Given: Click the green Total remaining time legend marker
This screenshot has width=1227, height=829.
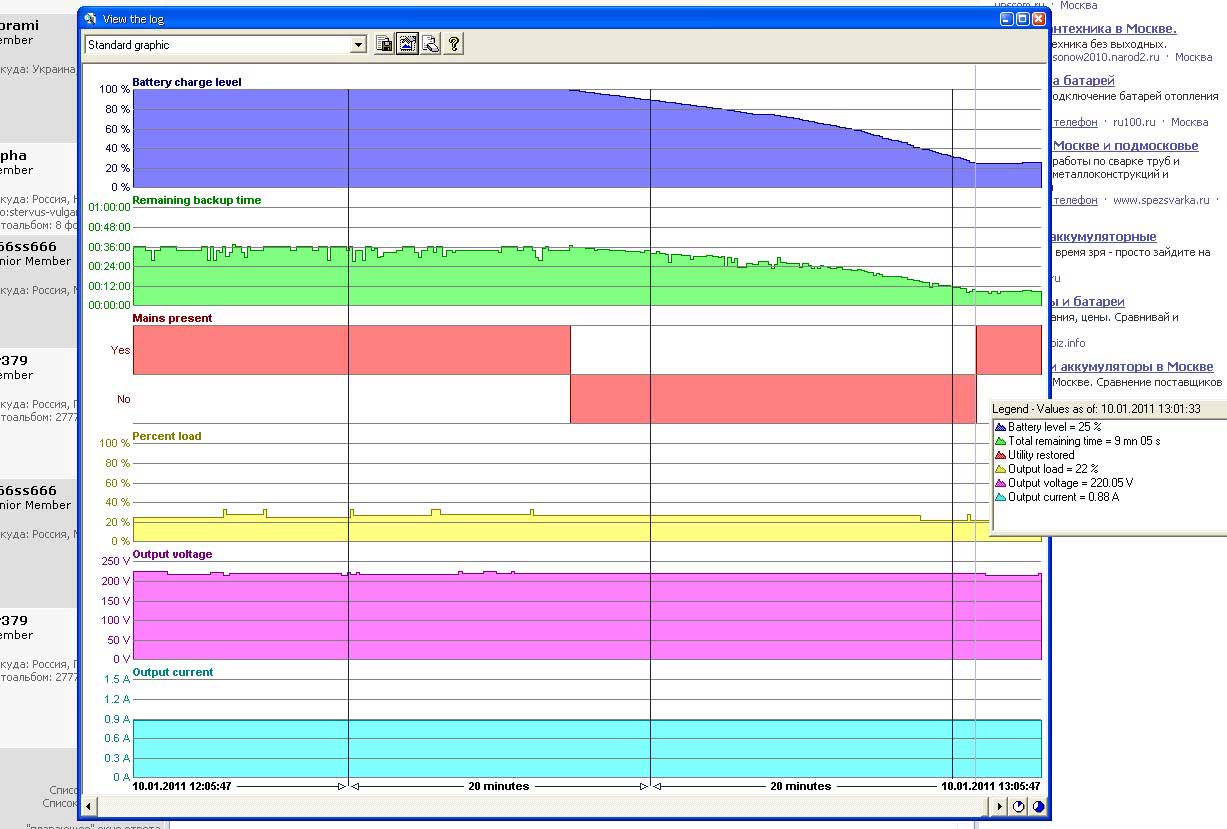Looking at the screenshot, I should tap(1001, 441).
